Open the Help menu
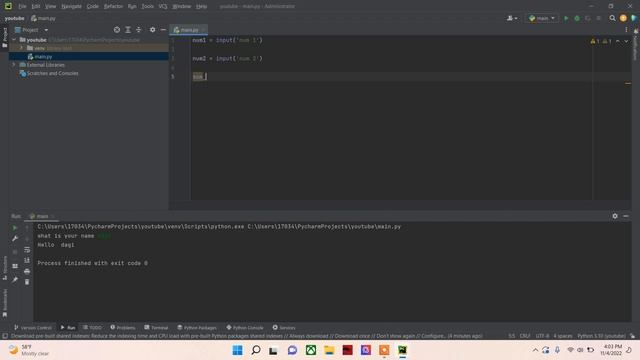The height and width of the screenshot is (360, 640). tap(201, 7)
